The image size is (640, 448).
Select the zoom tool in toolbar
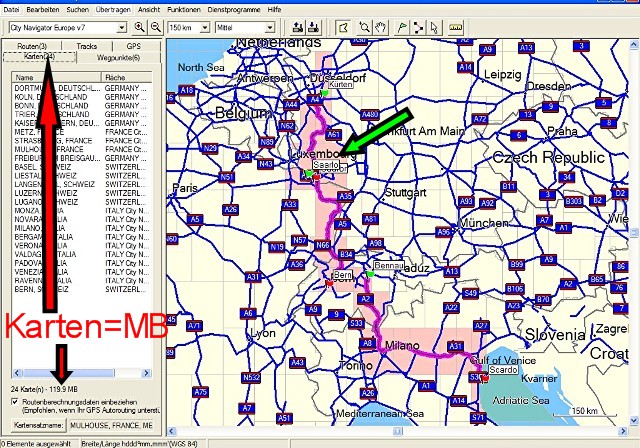click(x=364, y=27)
